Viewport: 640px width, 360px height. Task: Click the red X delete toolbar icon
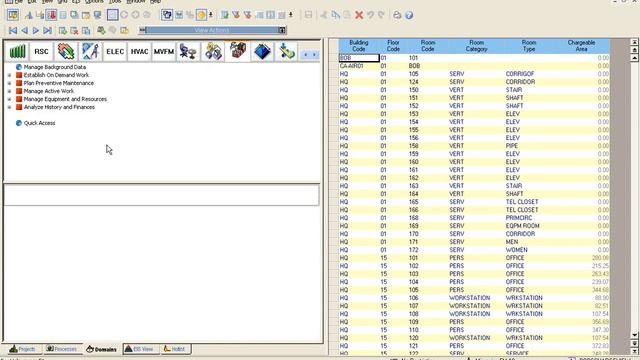(x=359, y=15)
